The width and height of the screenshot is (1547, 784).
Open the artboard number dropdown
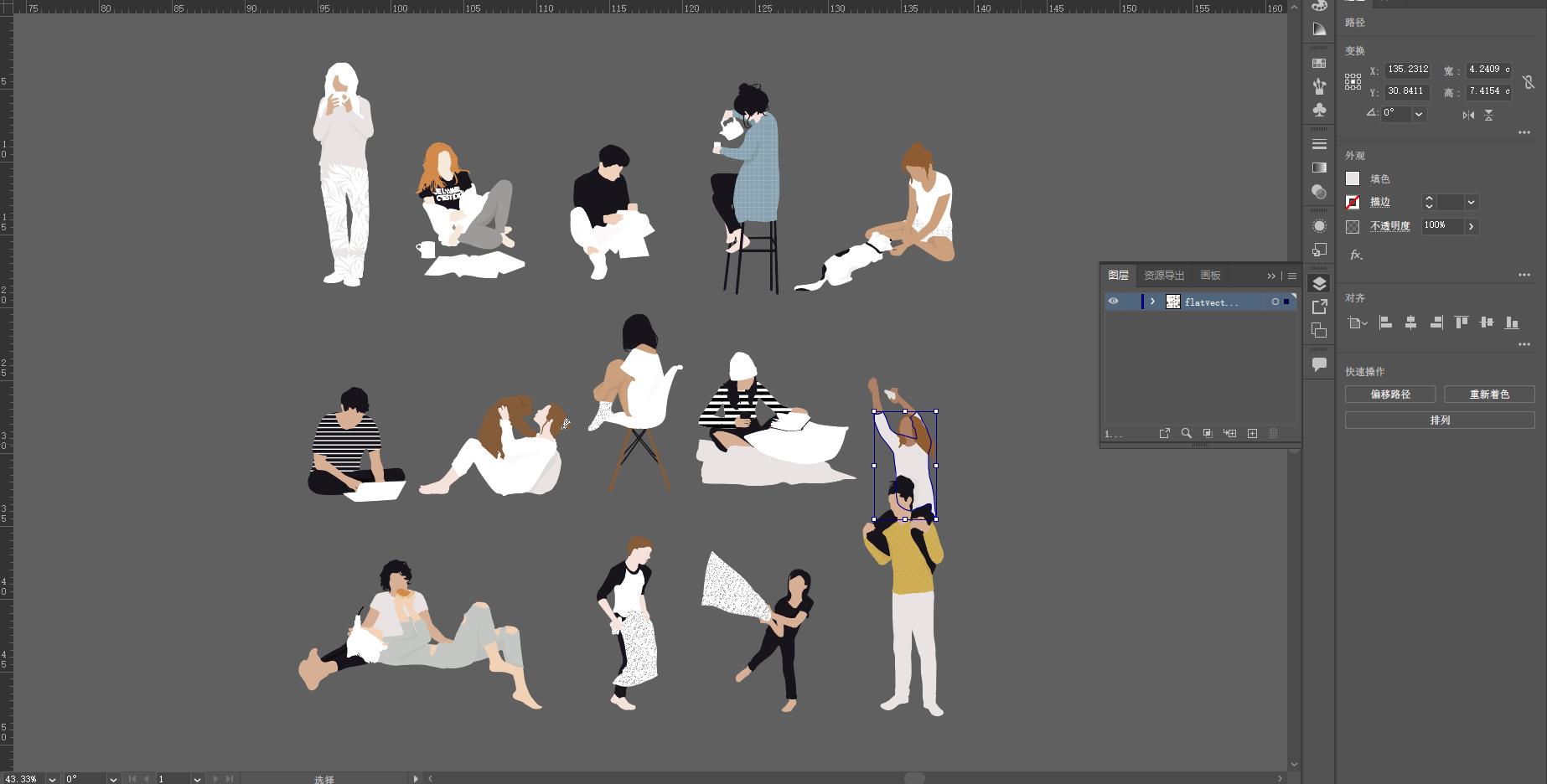pyautogui.click(x=197, y=778)
